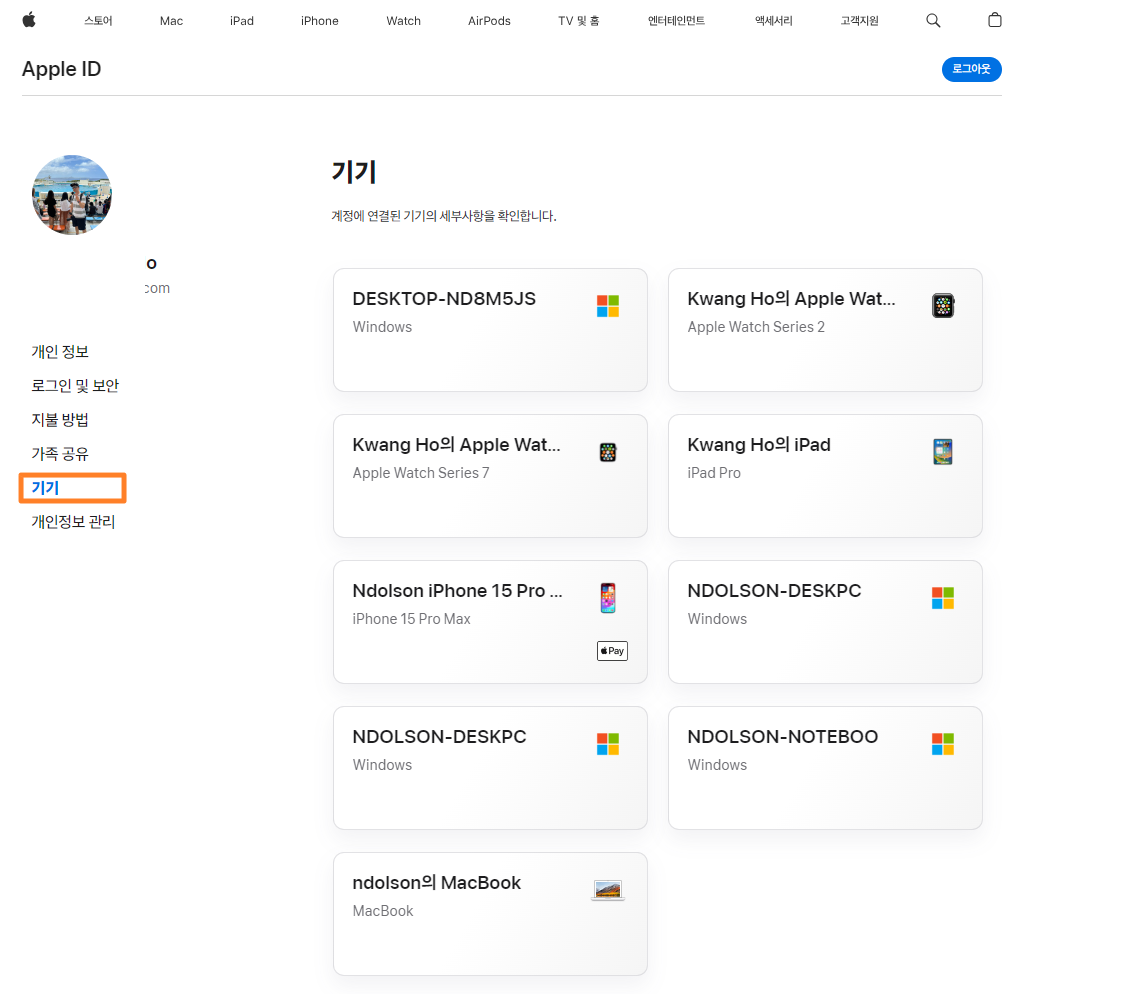The width and height of the screenshot is (1145, 994).
Task: Click the iPad Pro device icon
Action: click(x=943, y=452)
